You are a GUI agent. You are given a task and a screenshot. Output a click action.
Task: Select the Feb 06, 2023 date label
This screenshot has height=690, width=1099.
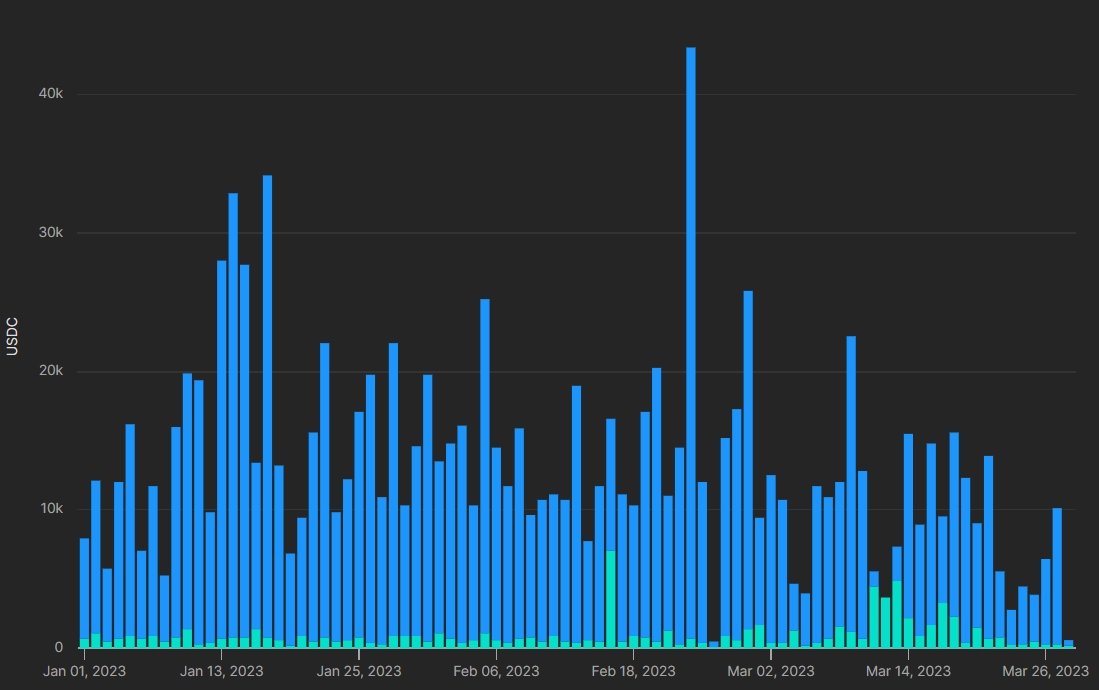(x=496, y=670)
